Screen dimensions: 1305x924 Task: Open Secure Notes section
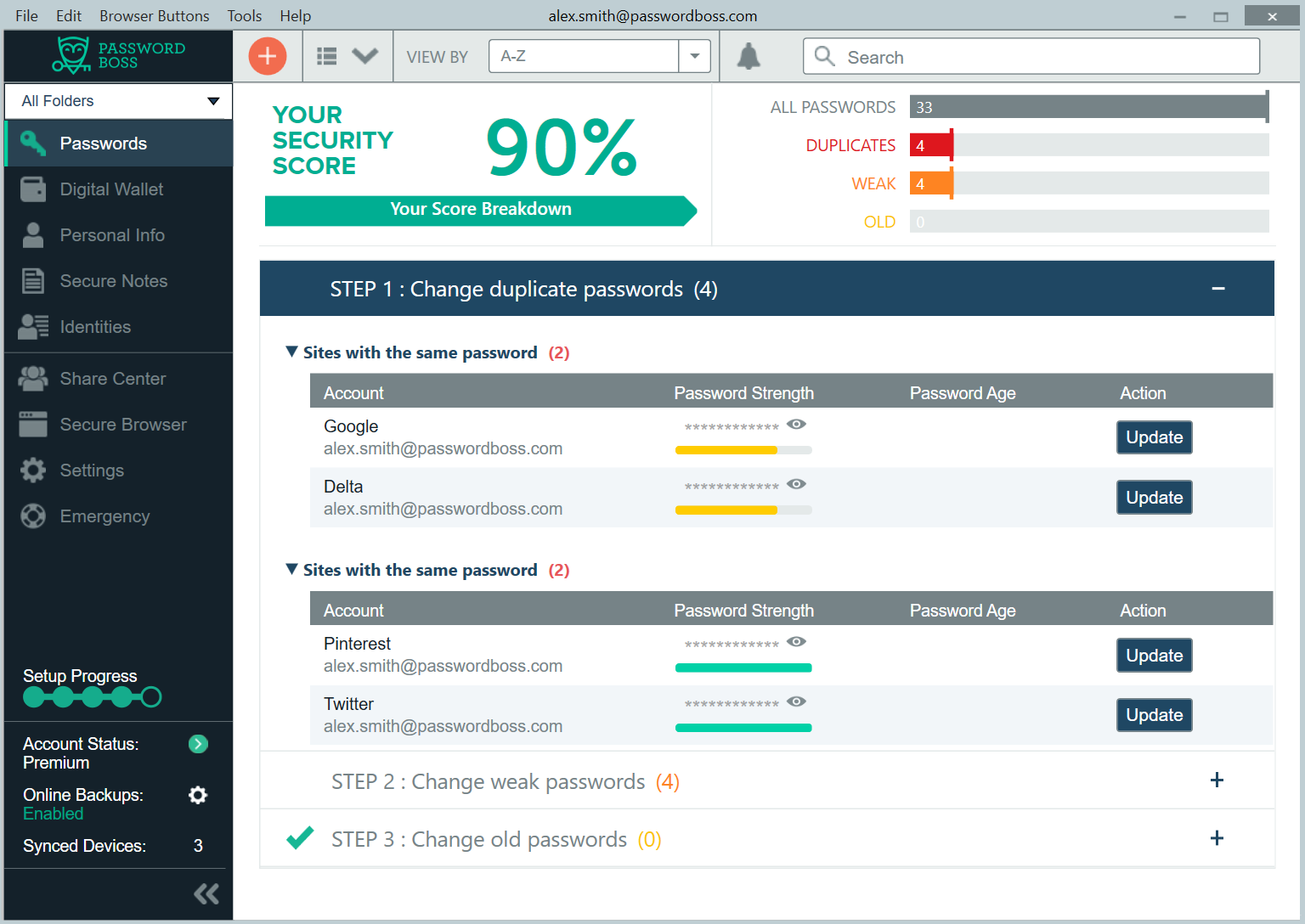click(119, 281)
